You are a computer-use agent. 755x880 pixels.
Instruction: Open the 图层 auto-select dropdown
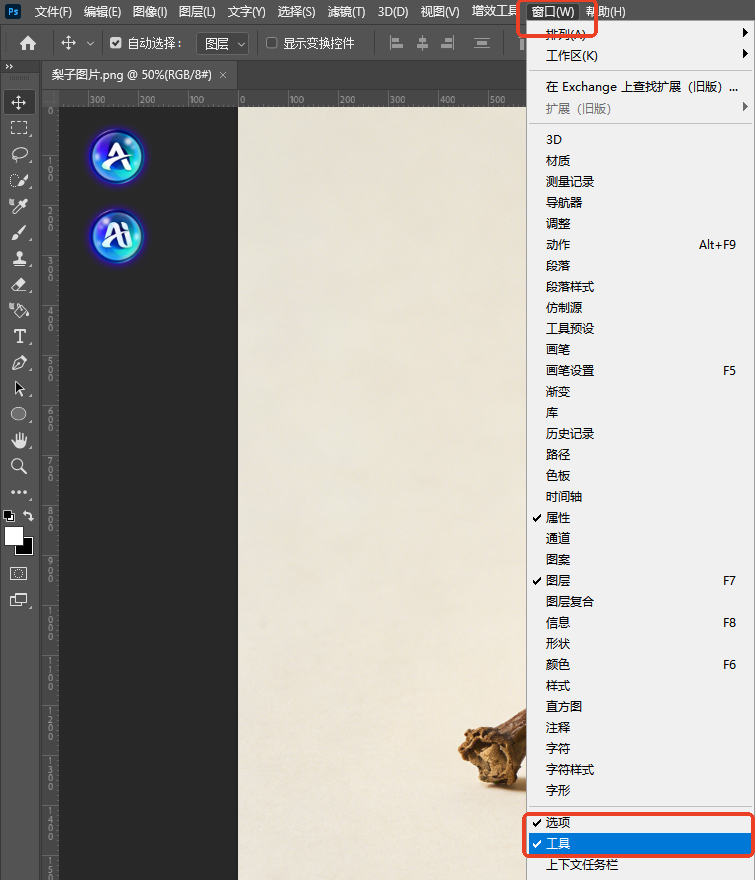[223, 43]
